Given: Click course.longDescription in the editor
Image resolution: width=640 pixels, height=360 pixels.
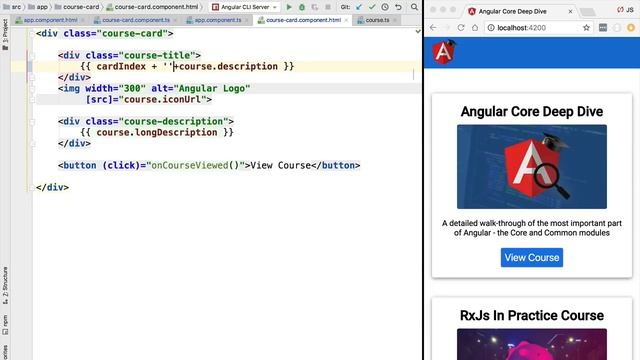Looking at the screenshot, I should 157,132.
